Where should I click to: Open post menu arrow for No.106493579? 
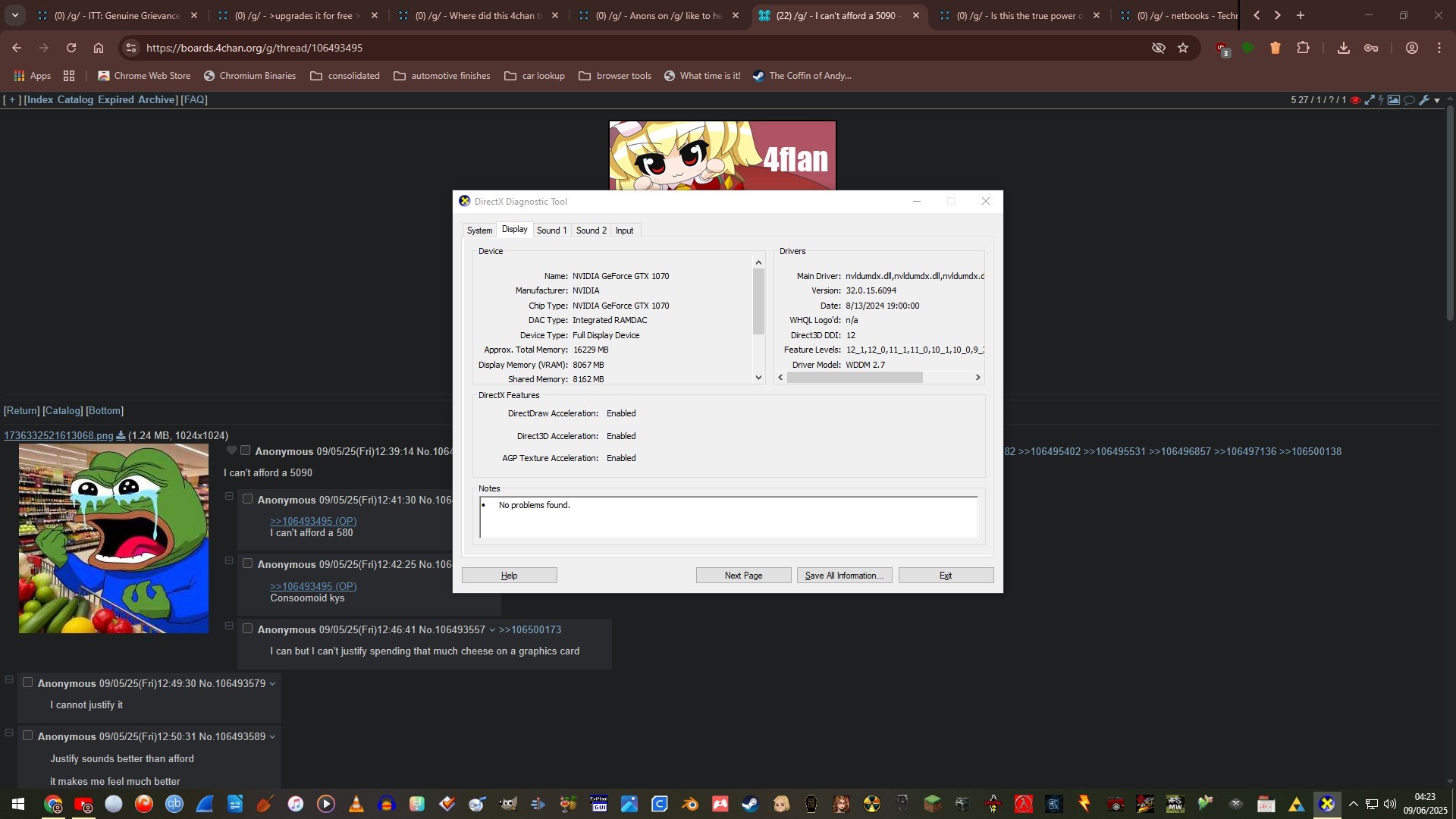272,684
